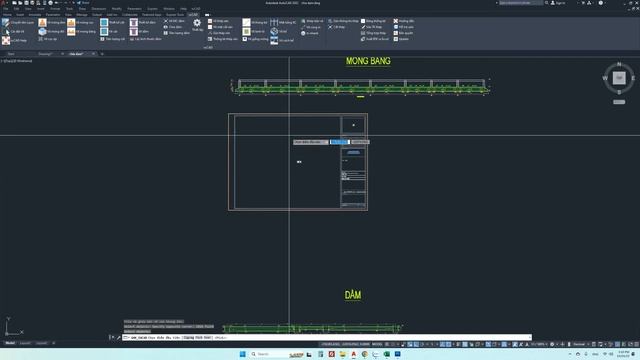Click the TOP face of the ViewCube
The height and width of the screenshot is (360, 640).
click(x=619, y=78)
